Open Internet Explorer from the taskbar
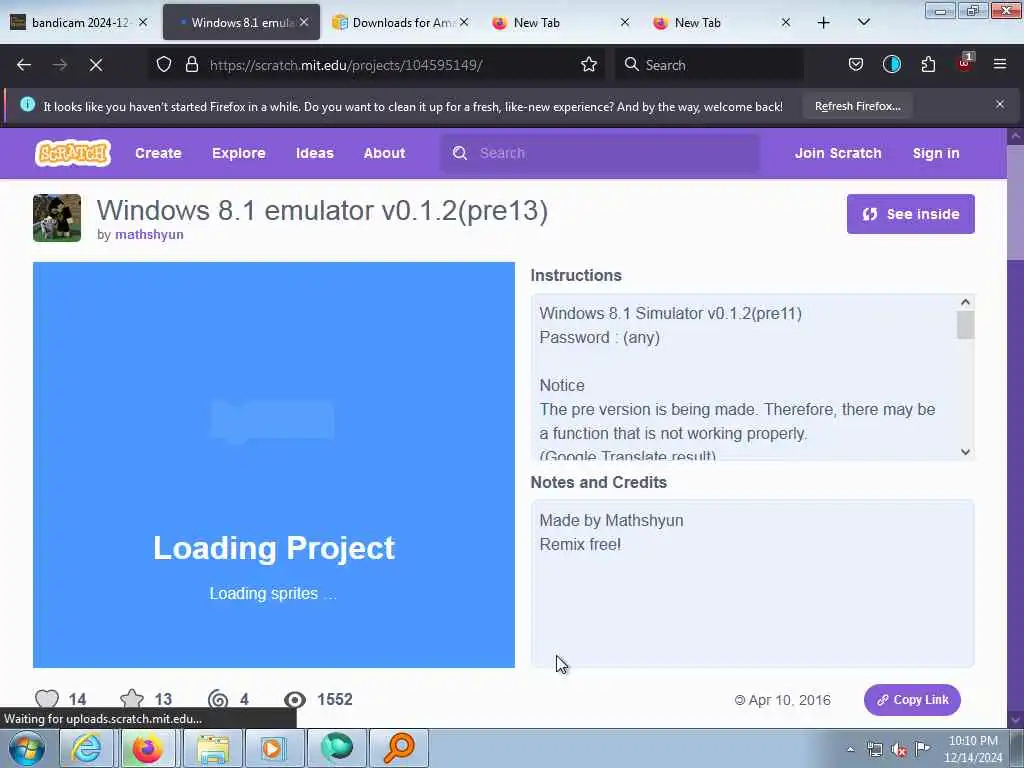Image resolution: width=1024 pixels, height=768 pixels. pyautogui.click(x=86, y=748)
